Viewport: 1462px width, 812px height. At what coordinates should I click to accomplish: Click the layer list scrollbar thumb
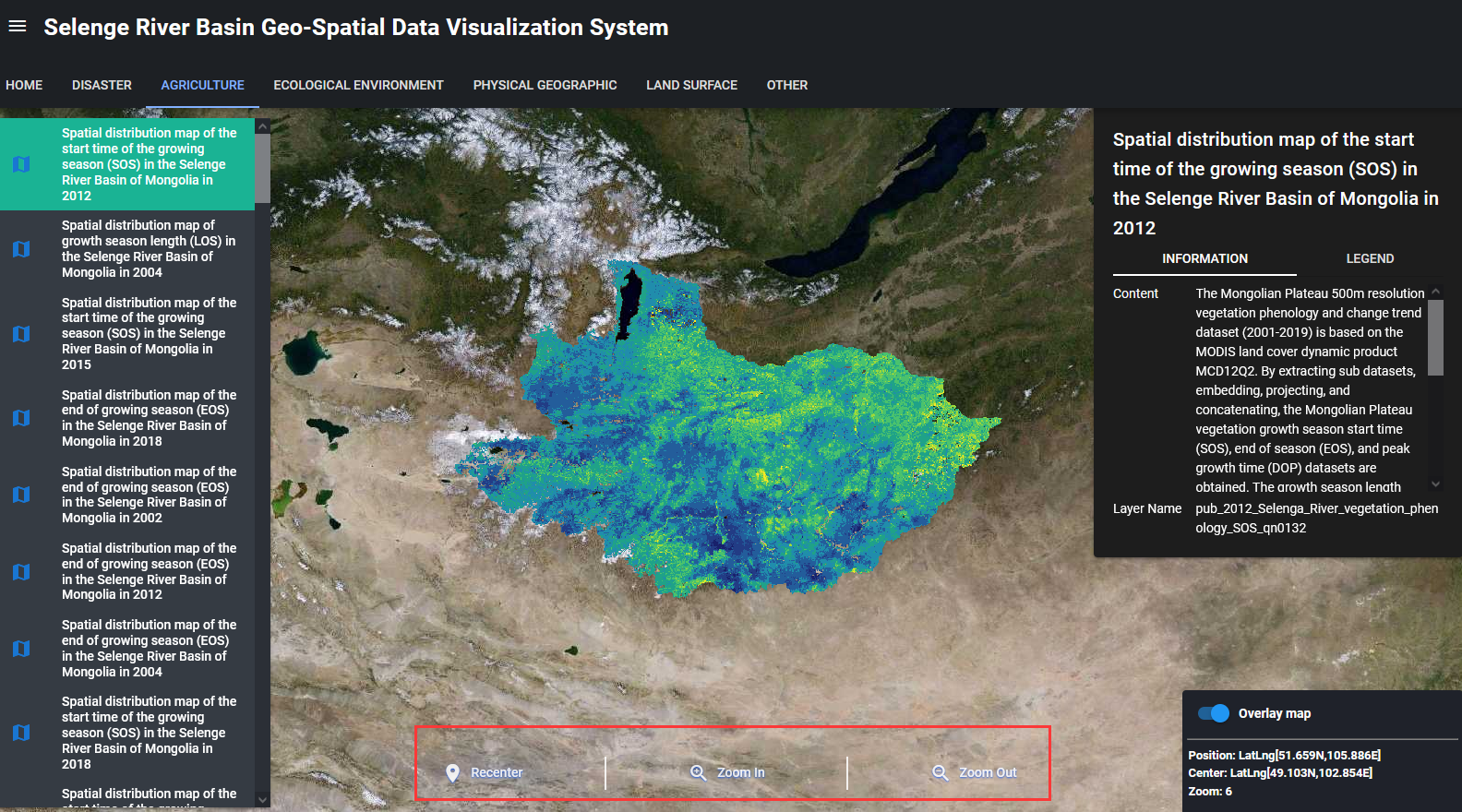263,168
